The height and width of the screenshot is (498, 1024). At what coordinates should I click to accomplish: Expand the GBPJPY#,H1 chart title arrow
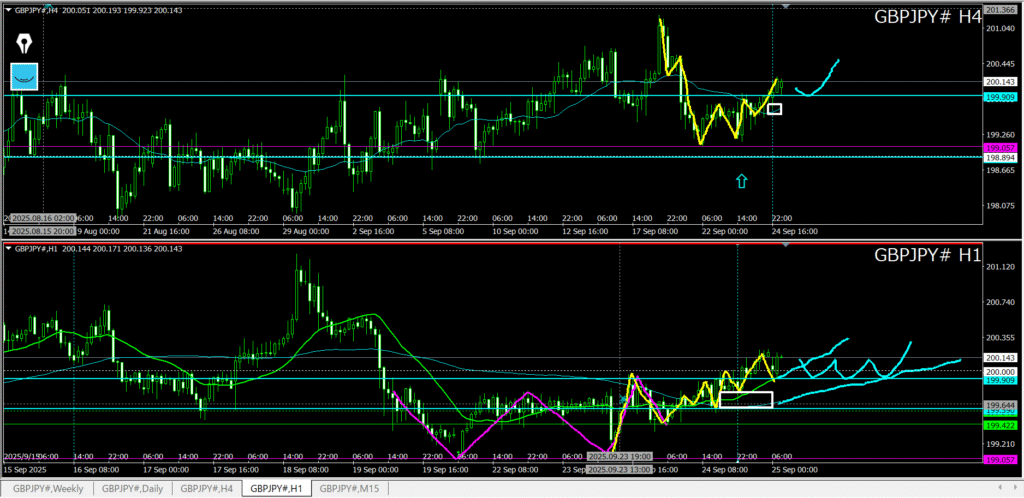point(6,248)
